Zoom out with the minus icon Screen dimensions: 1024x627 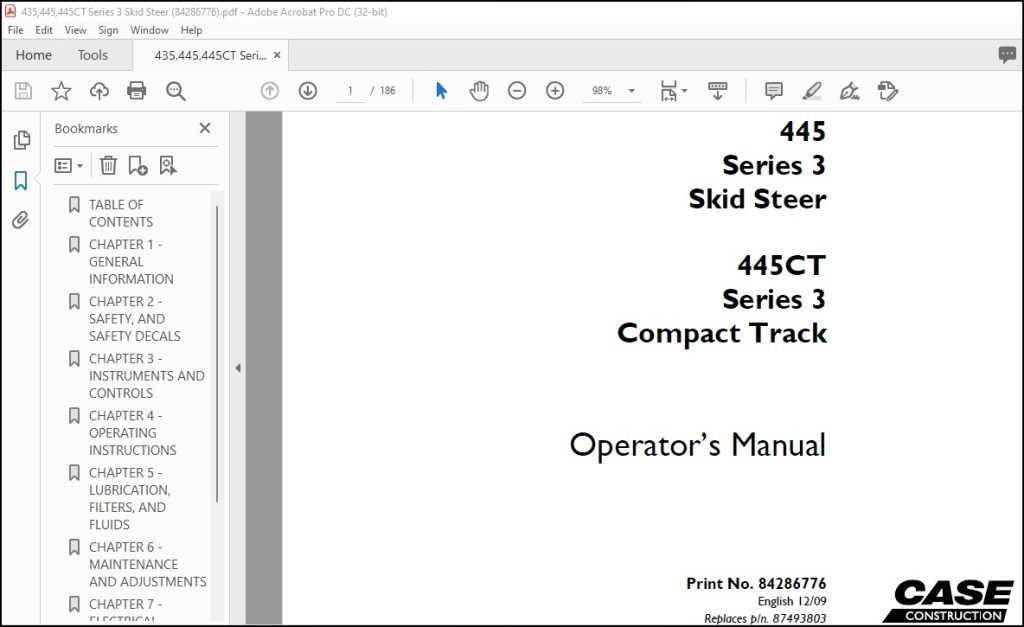point(517,91)
